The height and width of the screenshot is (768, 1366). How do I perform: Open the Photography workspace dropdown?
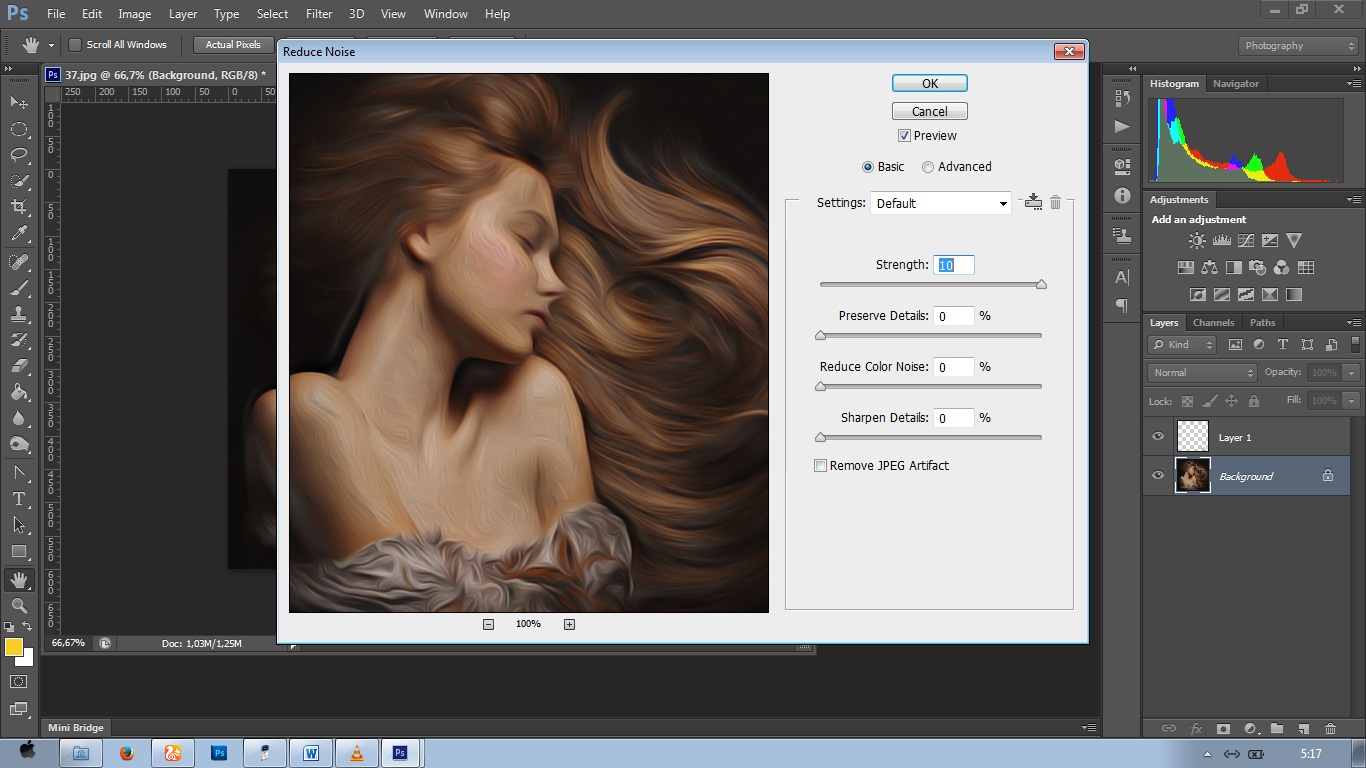tap(1298, 46)
